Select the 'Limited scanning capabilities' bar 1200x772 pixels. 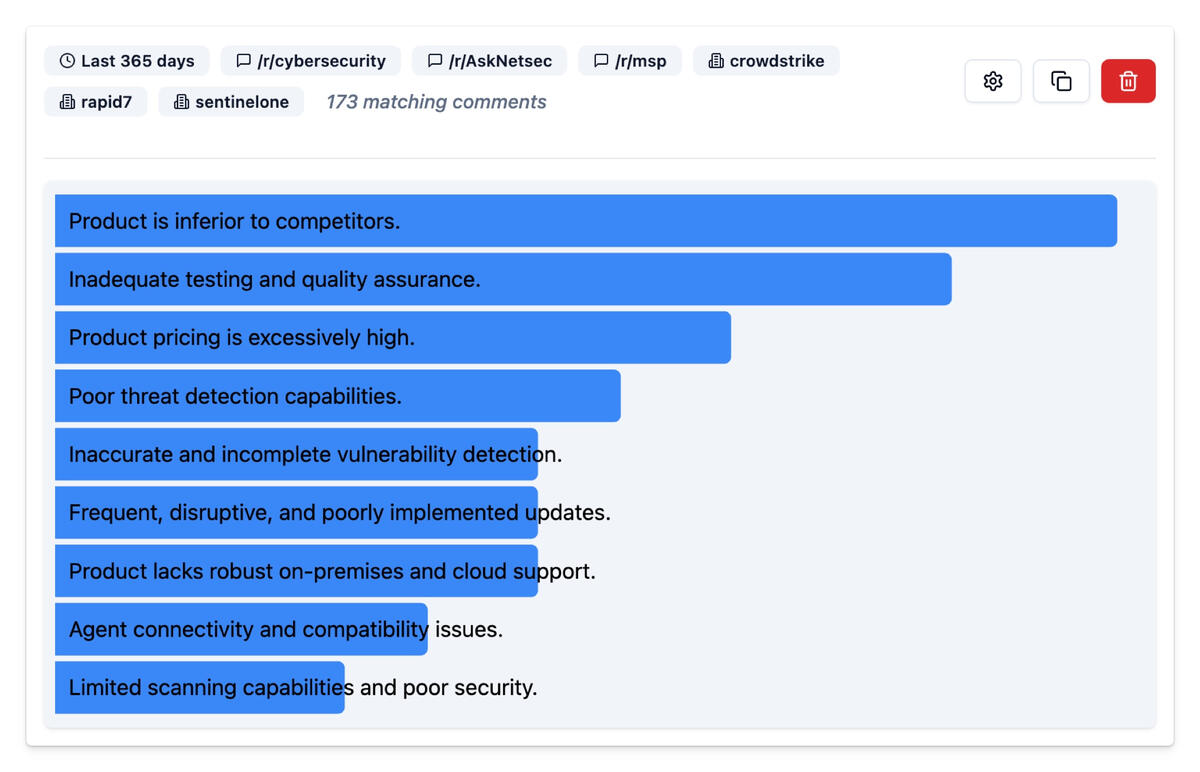(200, 688)
